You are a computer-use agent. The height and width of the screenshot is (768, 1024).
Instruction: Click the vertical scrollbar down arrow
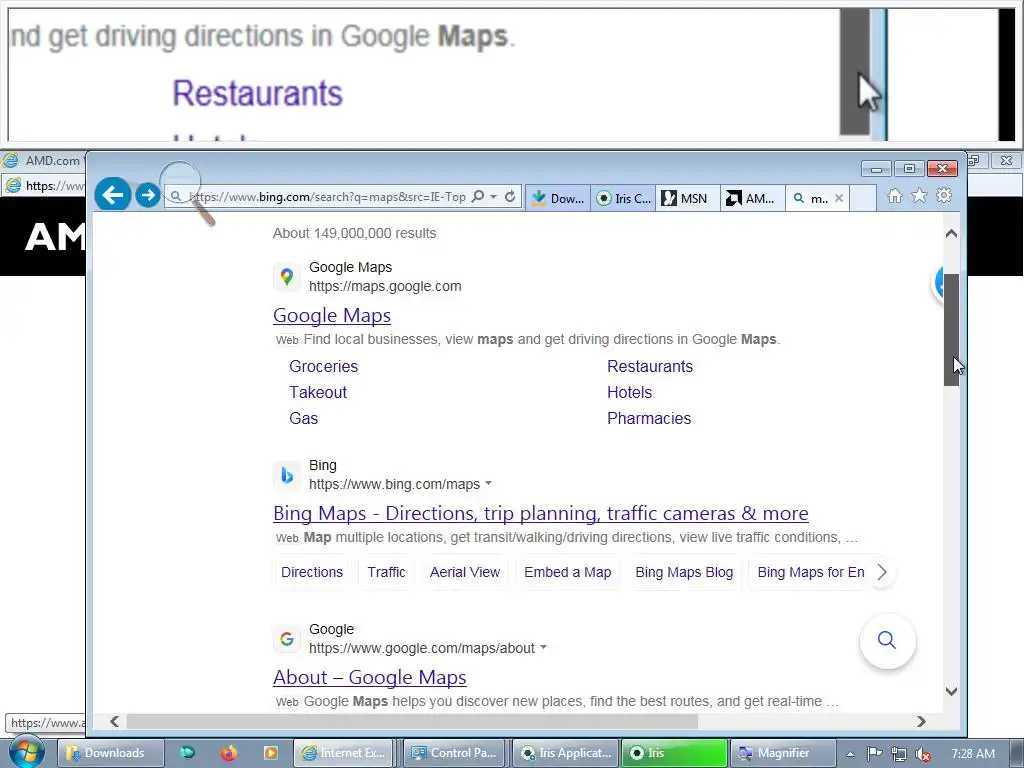point(952,691)
